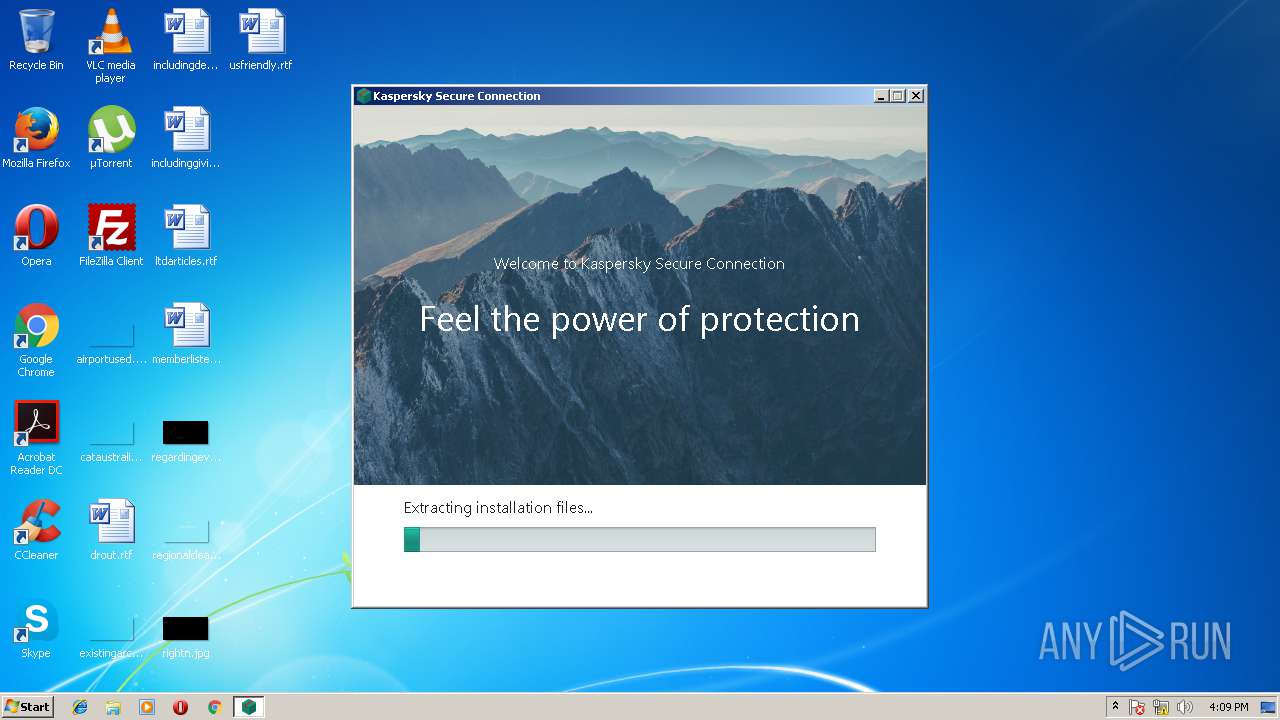Click 'Extracting installation files...' status text
Viewport: 1280px width, 720px height.
pos(498,508)
